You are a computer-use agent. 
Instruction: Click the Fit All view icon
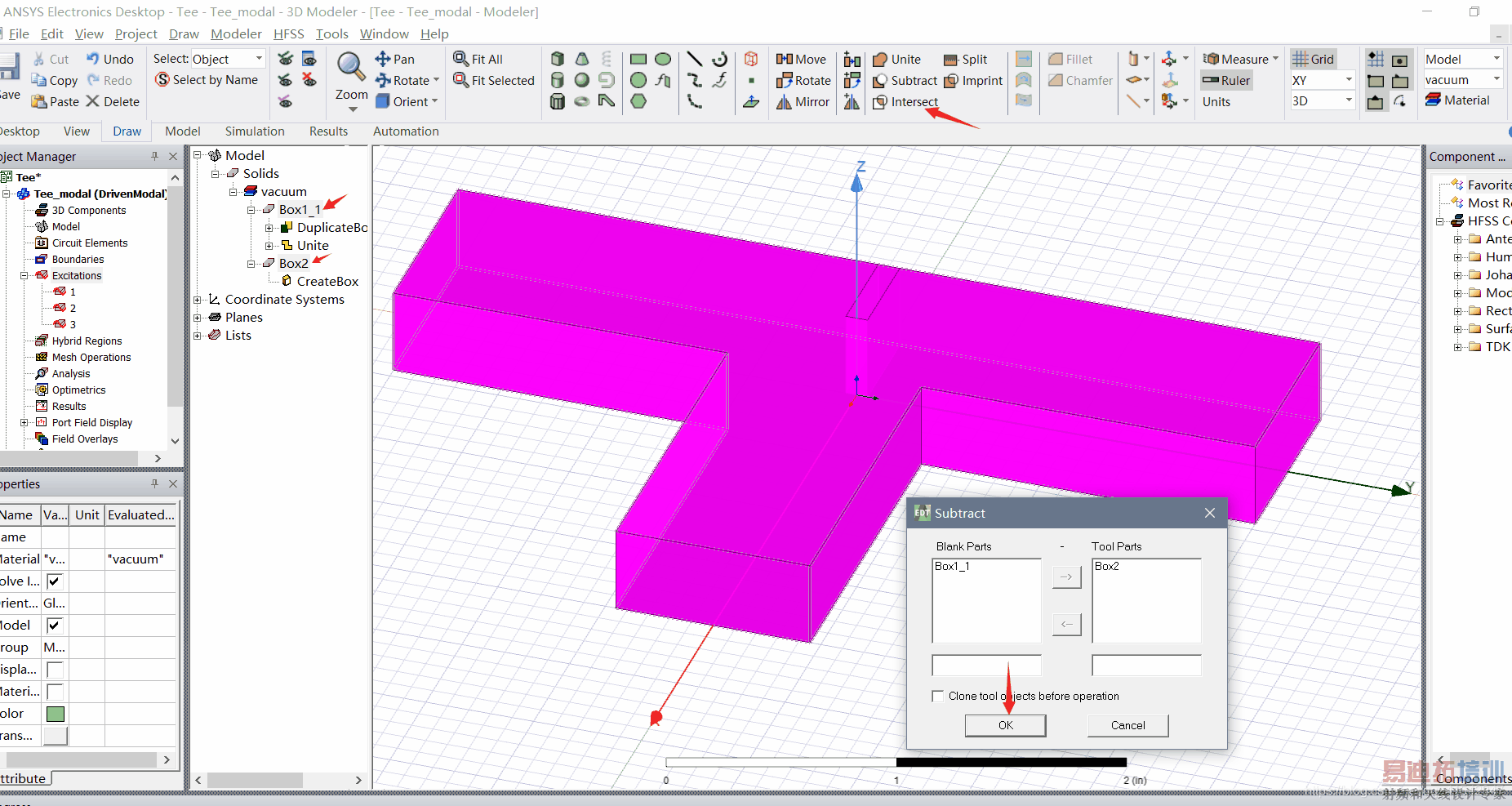tap(461, 59)
